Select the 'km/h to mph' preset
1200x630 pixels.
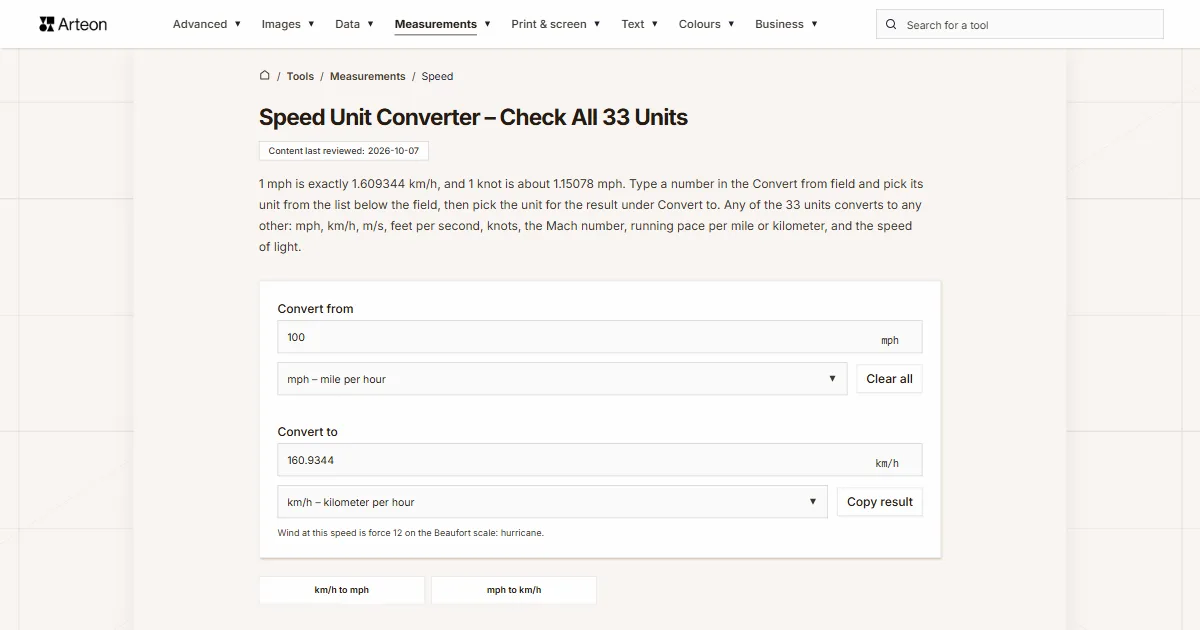342,590
